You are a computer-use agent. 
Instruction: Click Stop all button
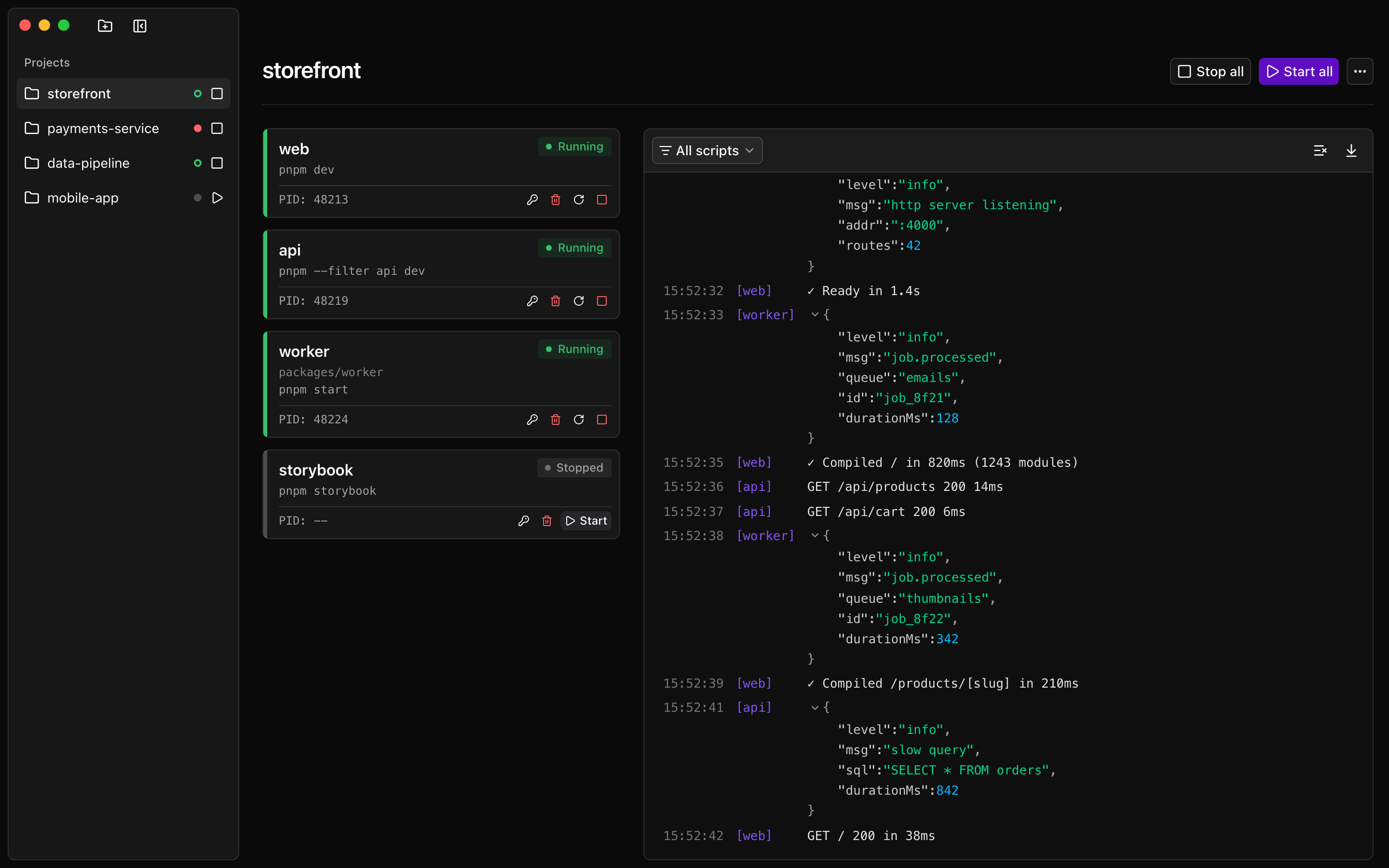[x=1210, y=71]
